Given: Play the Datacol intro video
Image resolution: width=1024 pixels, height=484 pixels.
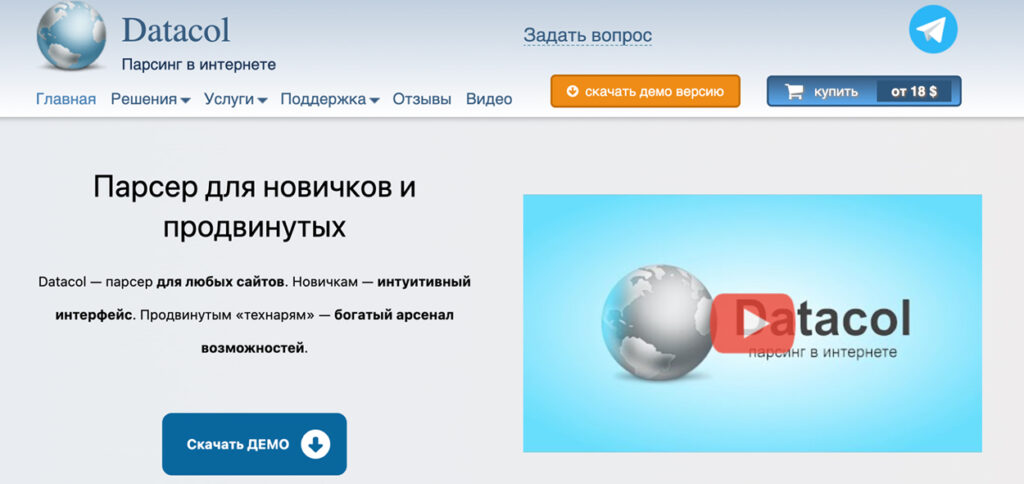Looking at the screenshot, I should click(752, 323).
